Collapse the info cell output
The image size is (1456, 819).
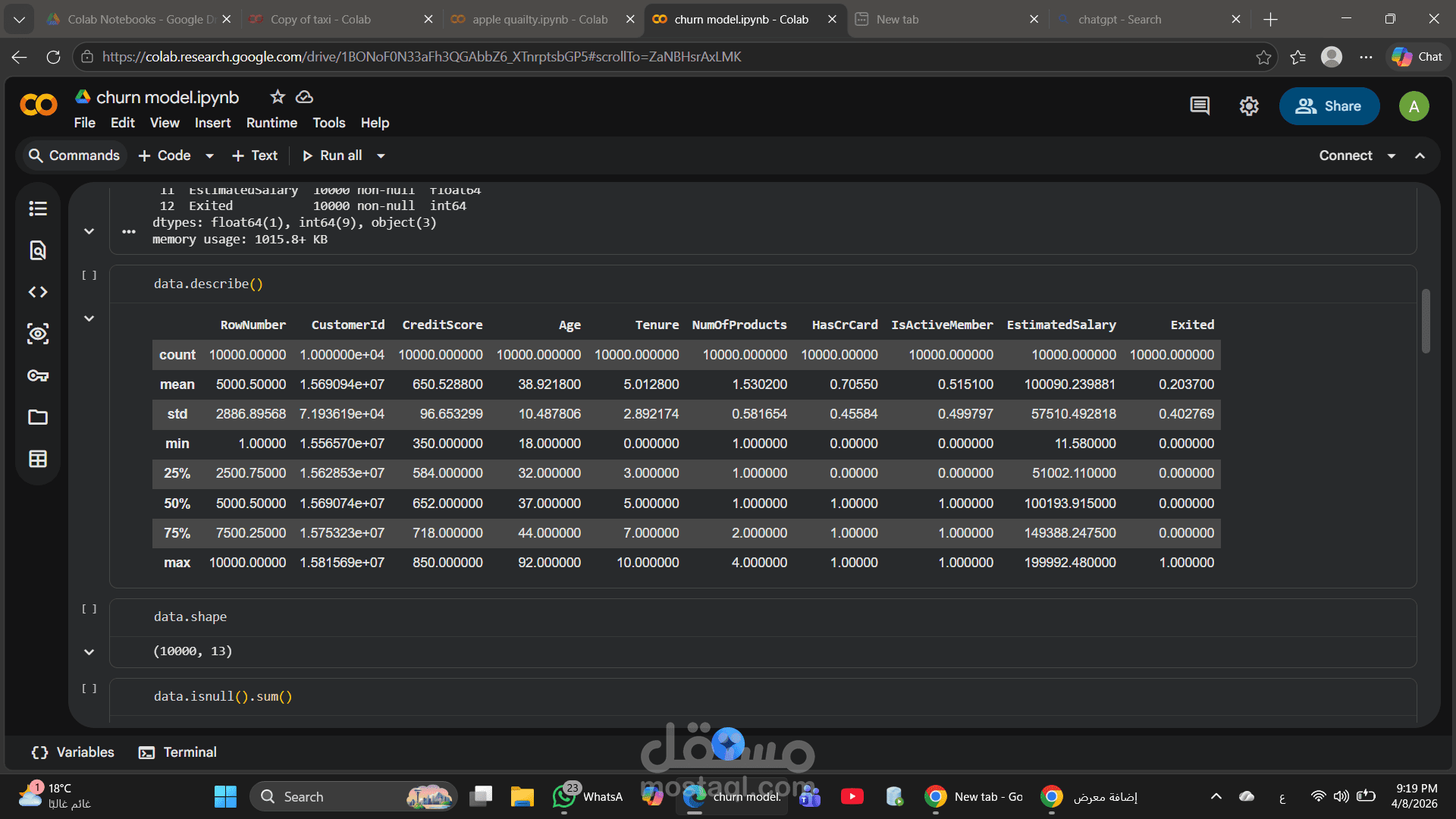pyautogui.click(x=89, y=231)
